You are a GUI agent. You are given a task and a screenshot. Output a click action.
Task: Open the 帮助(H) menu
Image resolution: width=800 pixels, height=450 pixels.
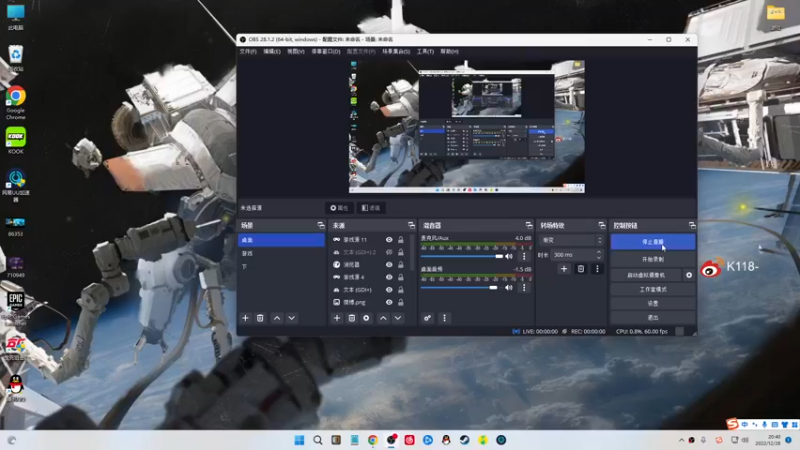(x=449, y=52)
